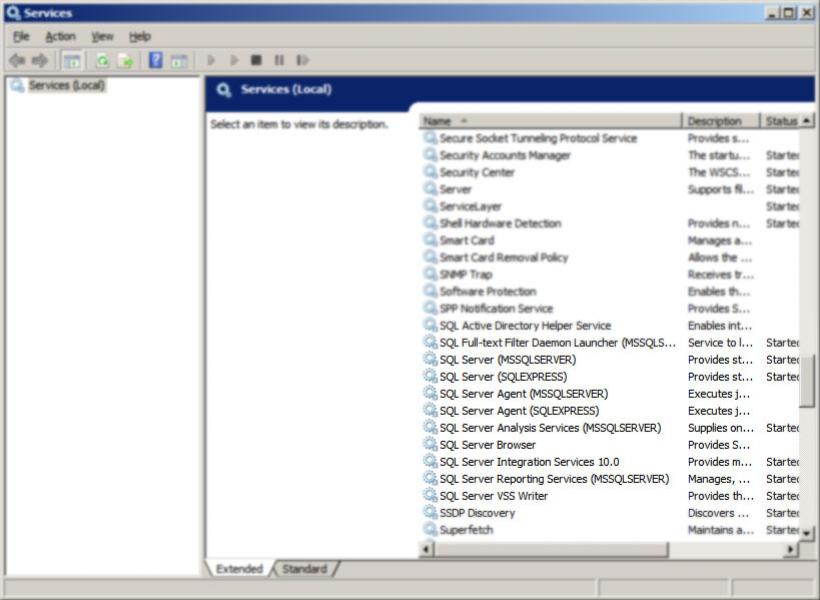Select SQL Server Agent (MSSQLSERVER)
Screen dimensions: 820x600
click(x=523, y=393)
